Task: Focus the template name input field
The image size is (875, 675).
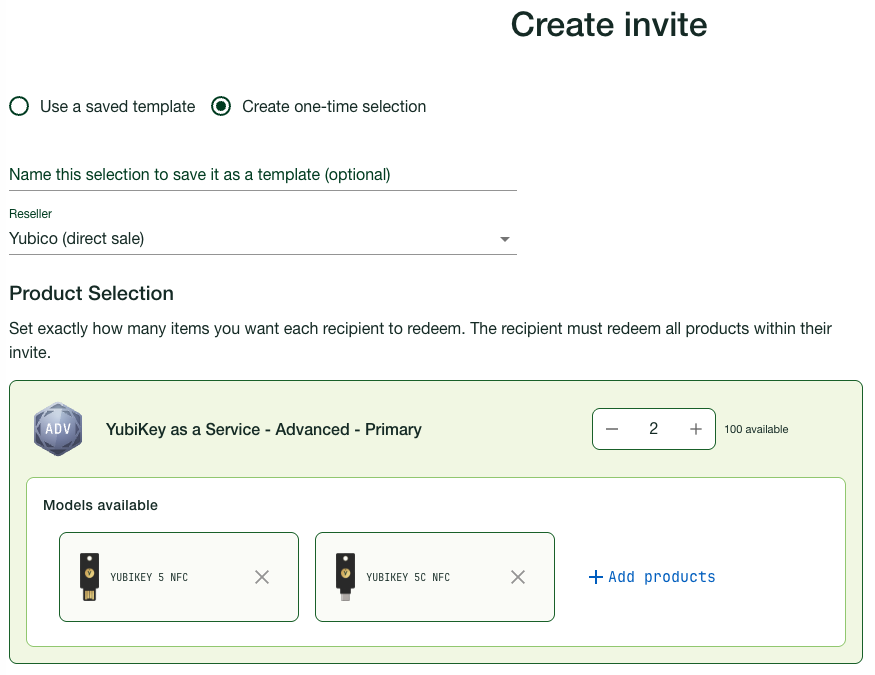Action: pos(262,174)
